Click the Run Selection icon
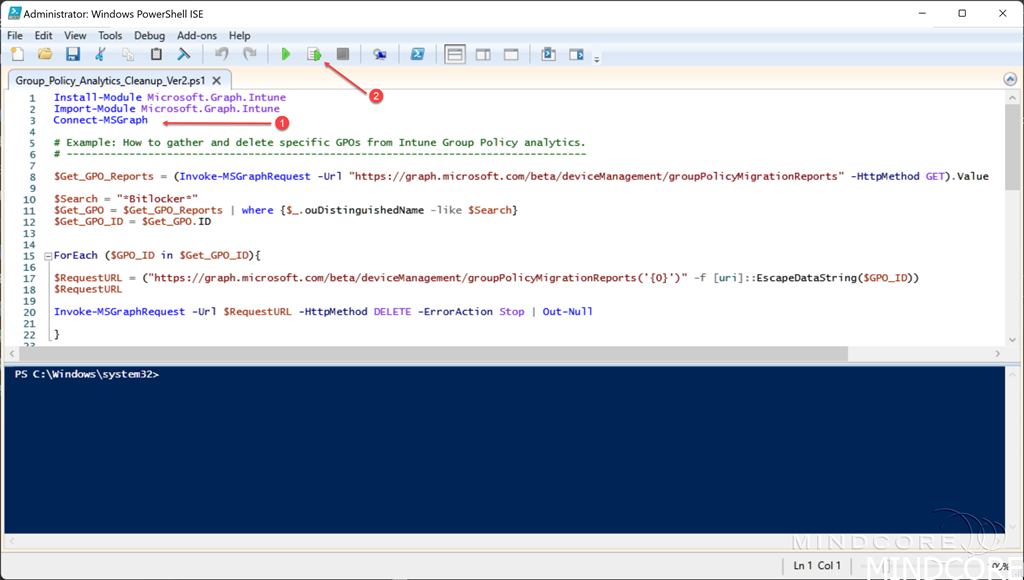The height and width of the screenshot is (580, 1024). [x=314, y=54]
